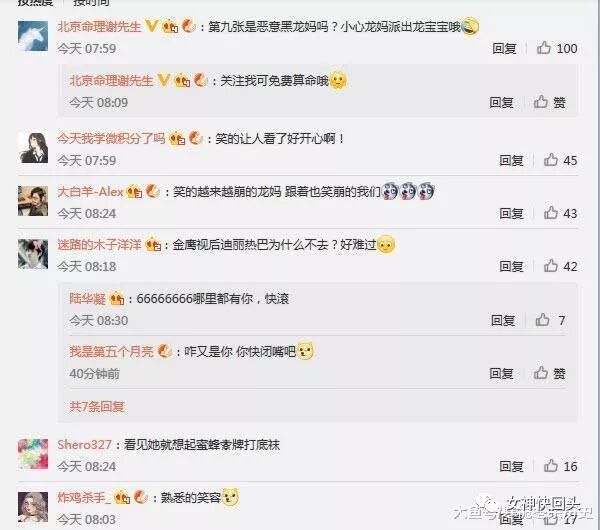
Task: Switch to 按时间 sort tab
Action: tap(91, 2)
